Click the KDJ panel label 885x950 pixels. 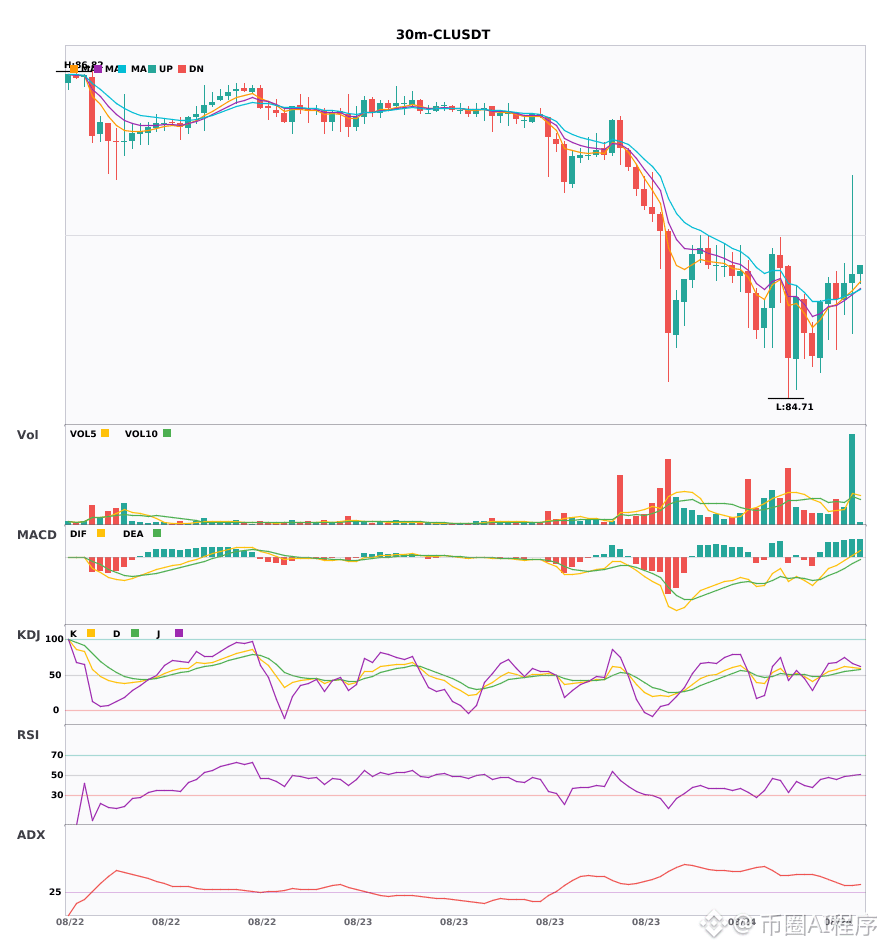click(28, 635)
